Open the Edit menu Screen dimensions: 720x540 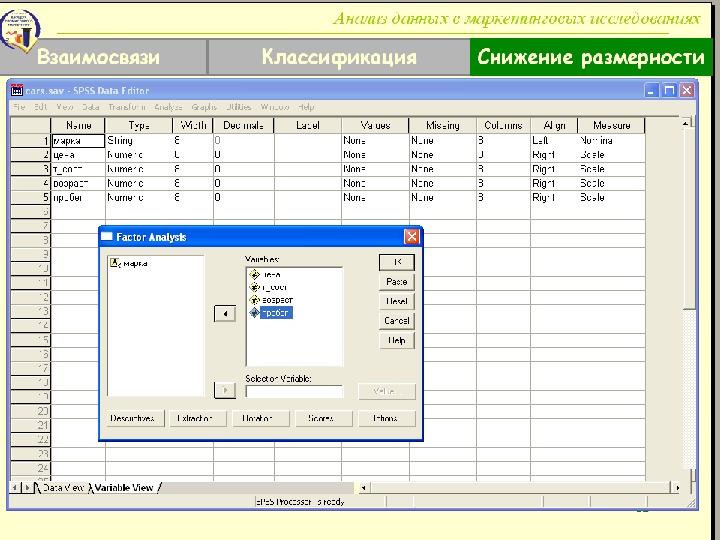click(41, 107)
